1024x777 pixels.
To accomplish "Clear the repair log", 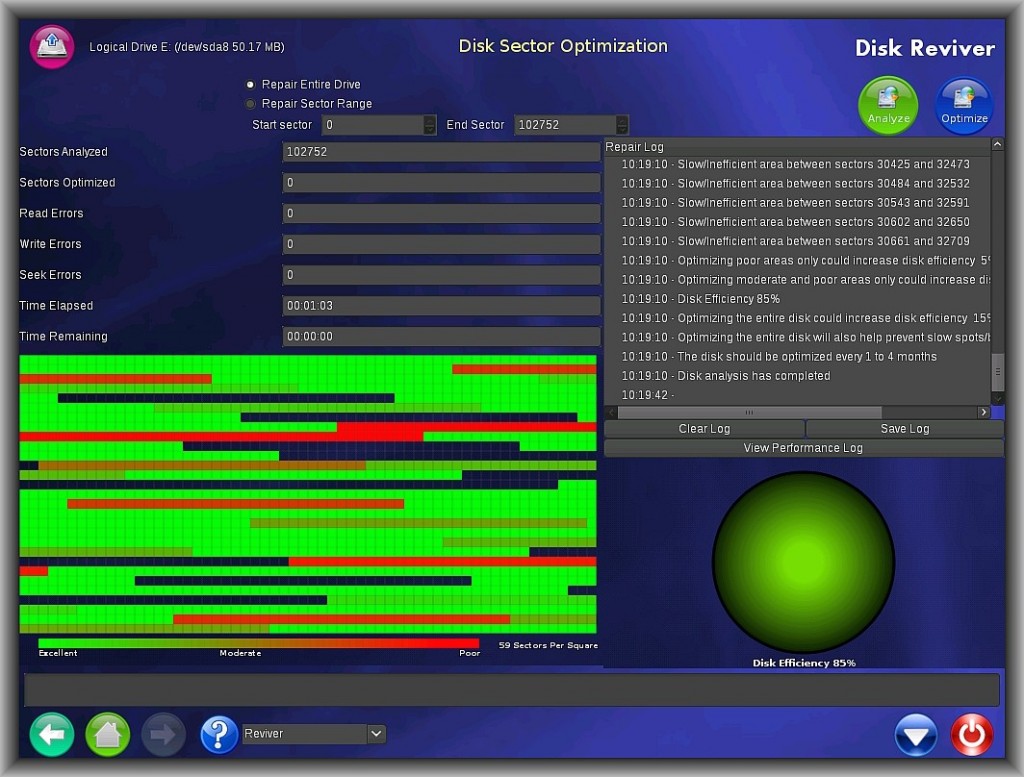I will click(704, 429).
